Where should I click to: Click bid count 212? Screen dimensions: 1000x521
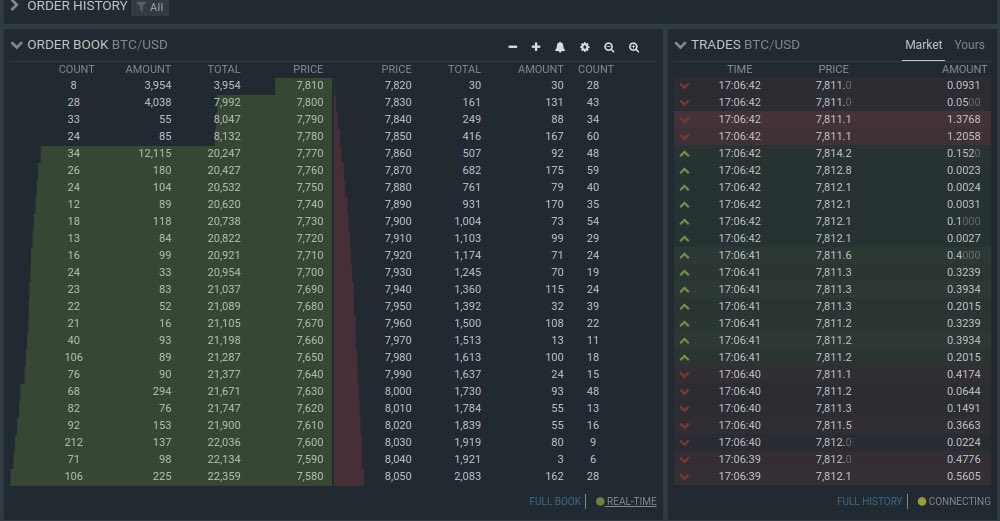(x=73, y=442)
